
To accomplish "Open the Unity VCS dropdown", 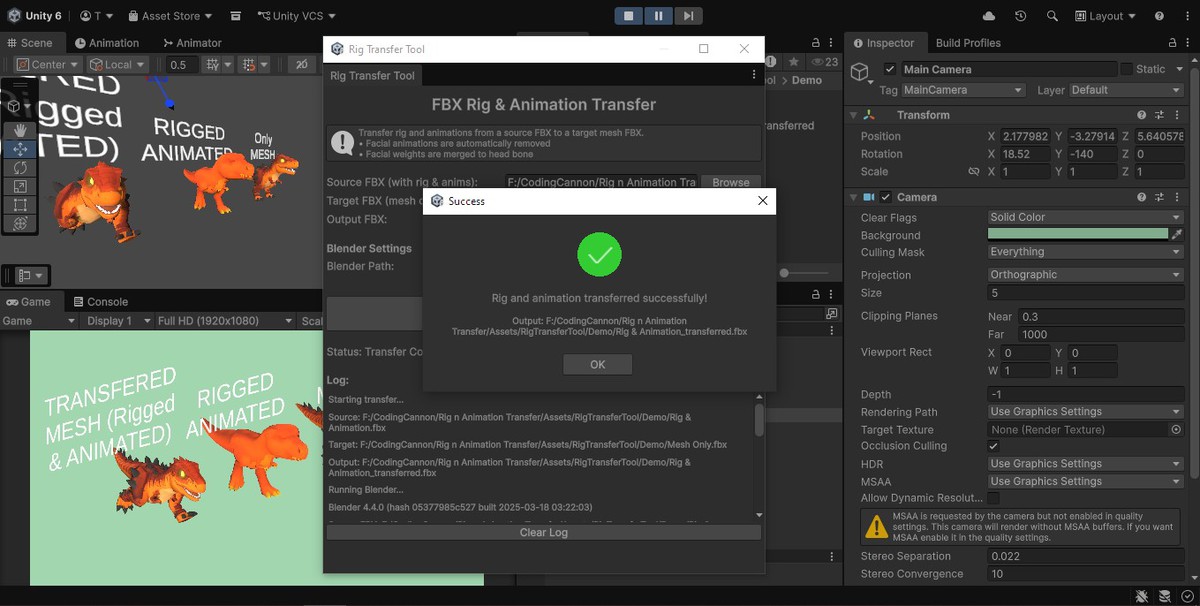I will click(x=296, y=16).
